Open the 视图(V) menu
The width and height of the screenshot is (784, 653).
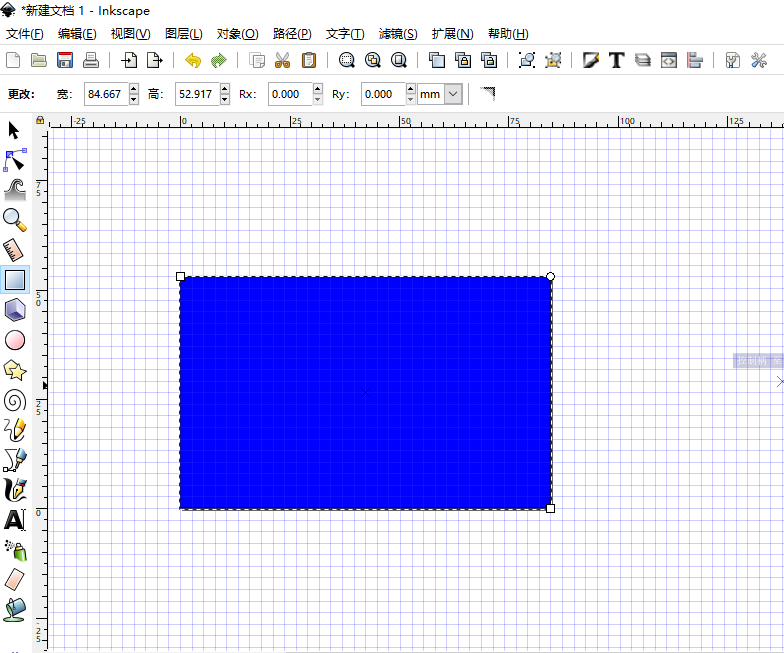point(130,34)
